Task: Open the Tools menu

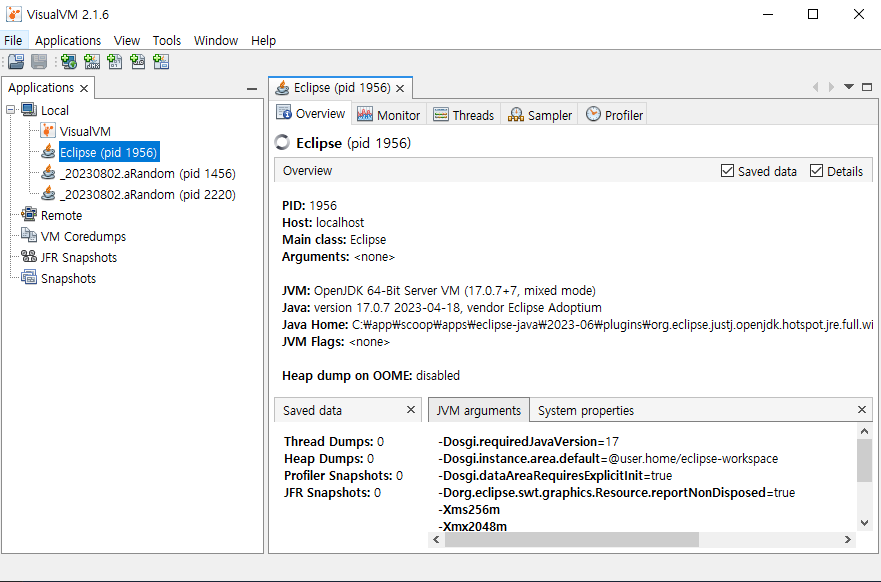Action: (167, 40)
